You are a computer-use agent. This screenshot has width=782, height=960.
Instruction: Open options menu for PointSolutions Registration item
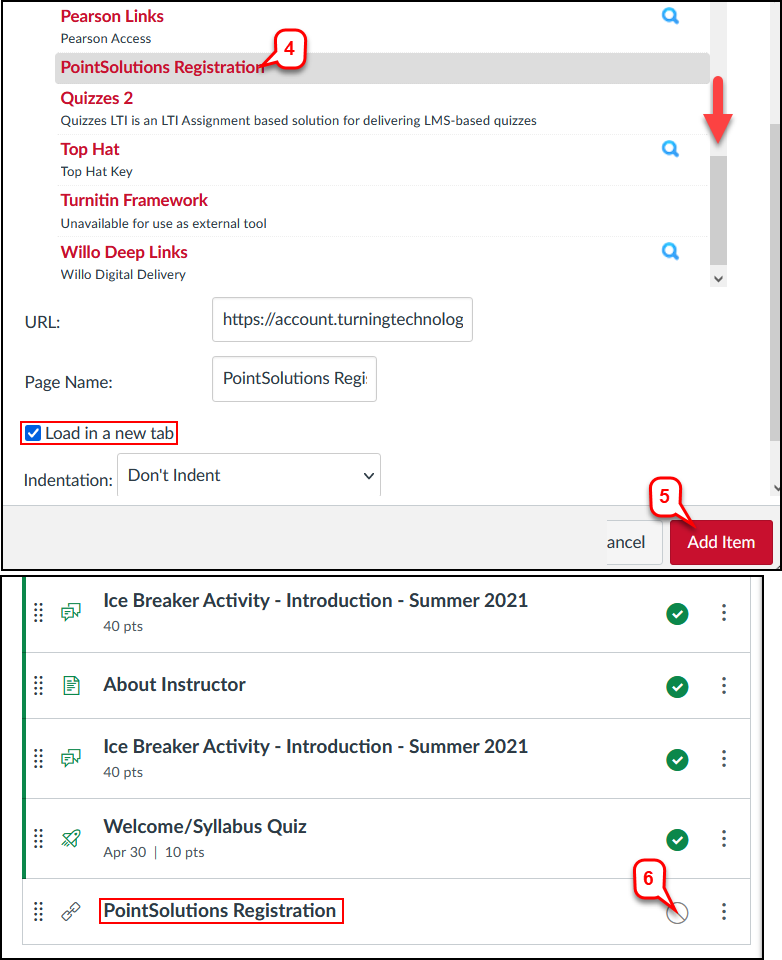pos(724,912)
